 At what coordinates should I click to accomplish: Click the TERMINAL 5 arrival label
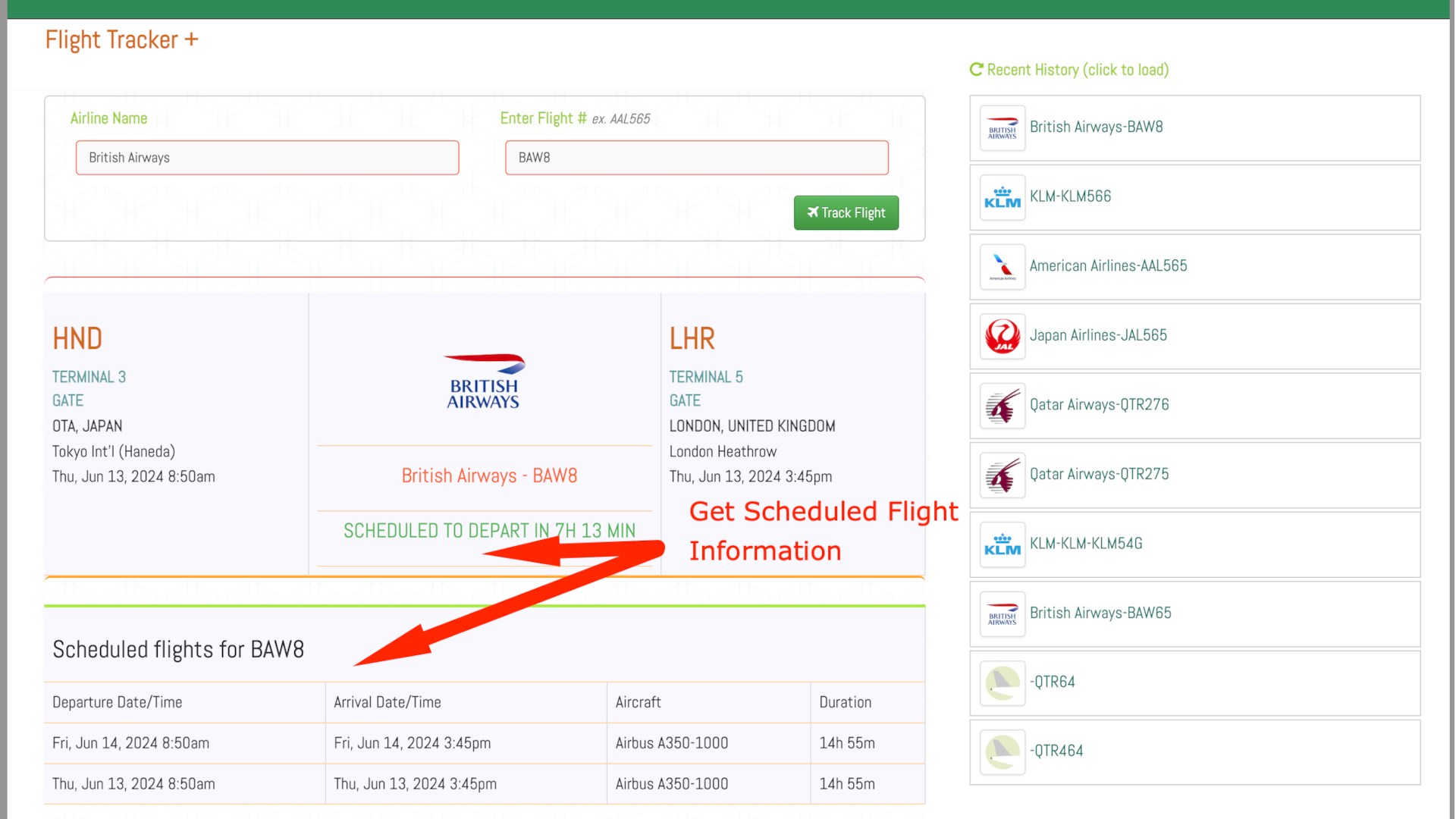point(706,377)
